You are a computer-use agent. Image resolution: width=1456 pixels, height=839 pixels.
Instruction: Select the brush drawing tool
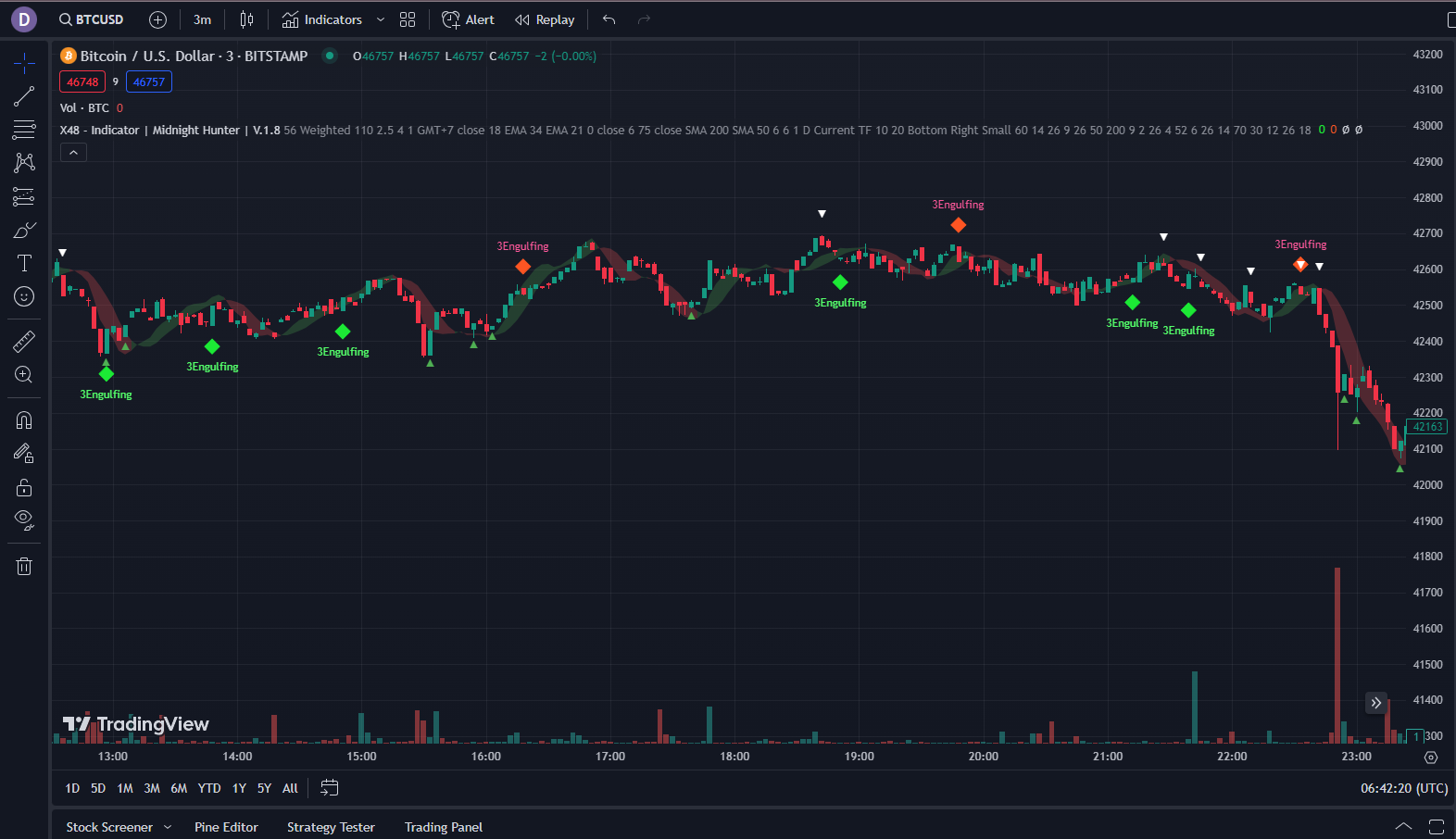click(24, 230)
